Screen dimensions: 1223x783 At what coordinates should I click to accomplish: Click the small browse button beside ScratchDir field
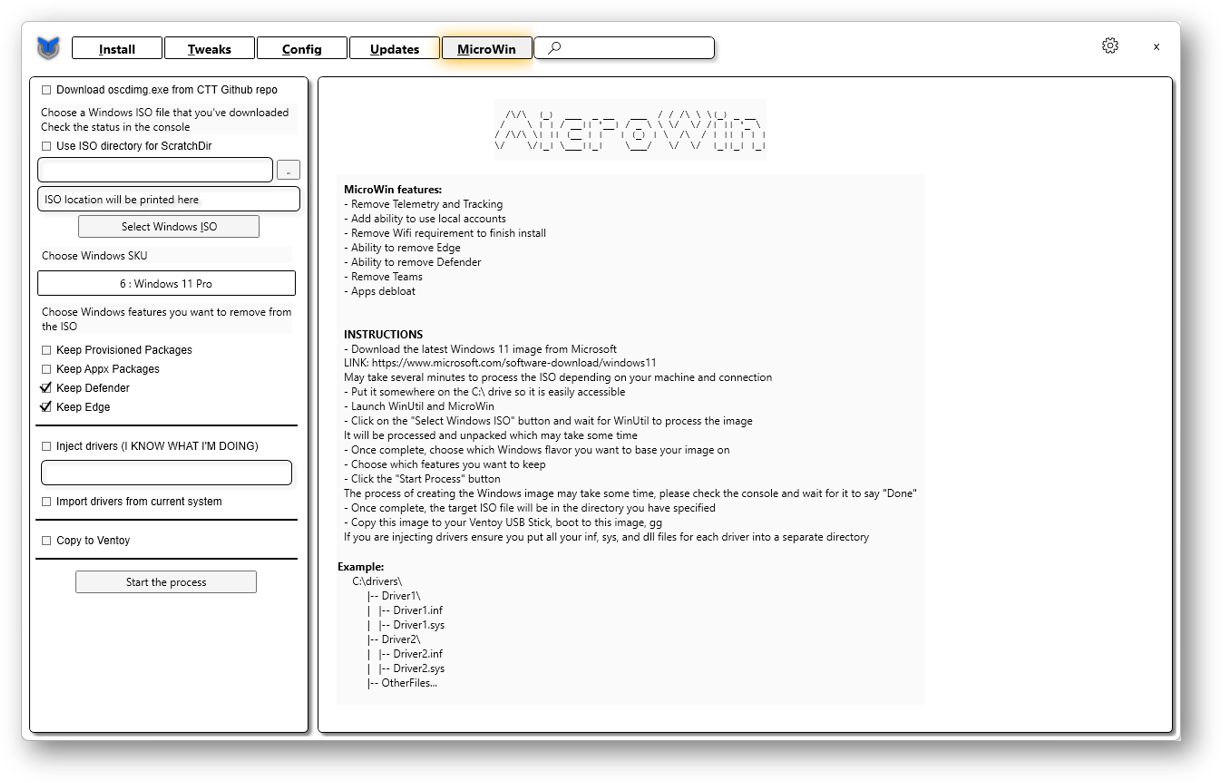(288, 171)
